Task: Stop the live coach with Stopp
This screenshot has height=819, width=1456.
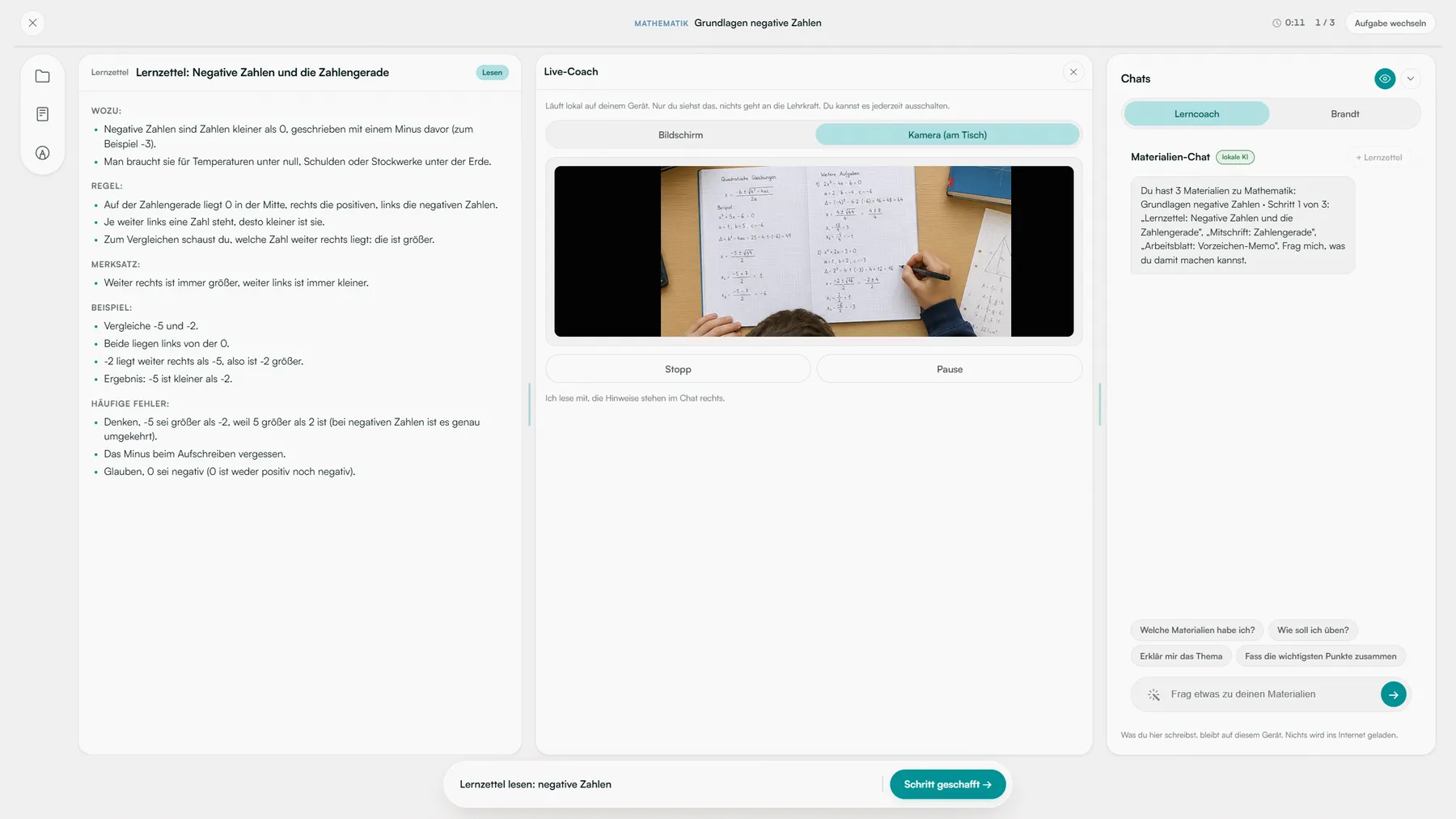Action: [x=678, y=369]
